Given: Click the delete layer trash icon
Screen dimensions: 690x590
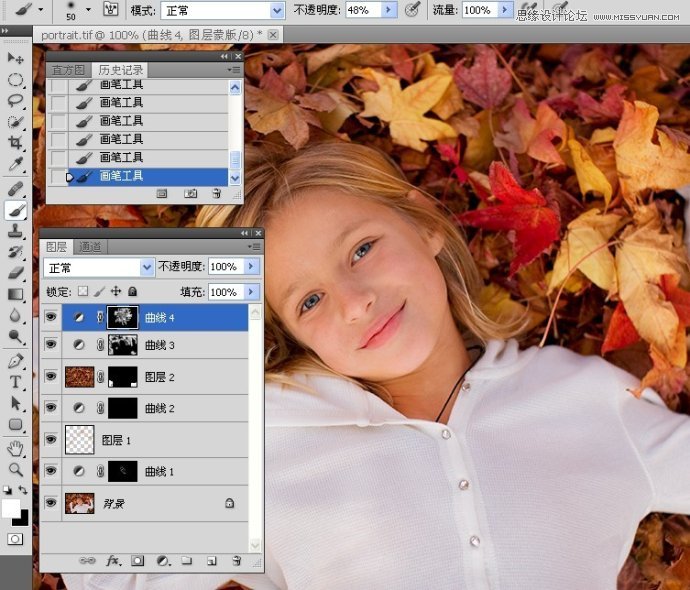Looking at the screenshot, I should (x=236, y=562).
